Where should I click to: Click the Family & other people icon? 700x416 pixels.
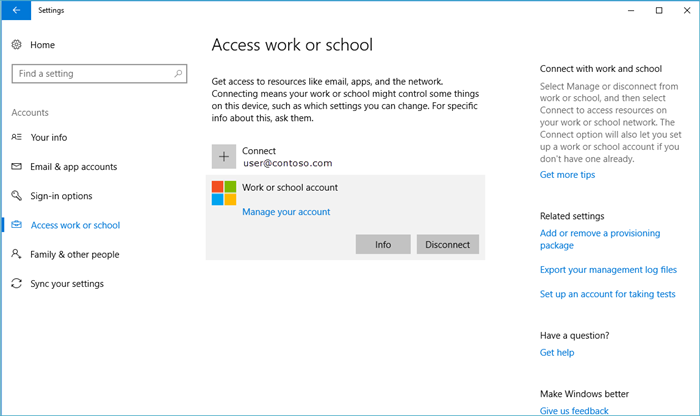(x=17, y=254)
